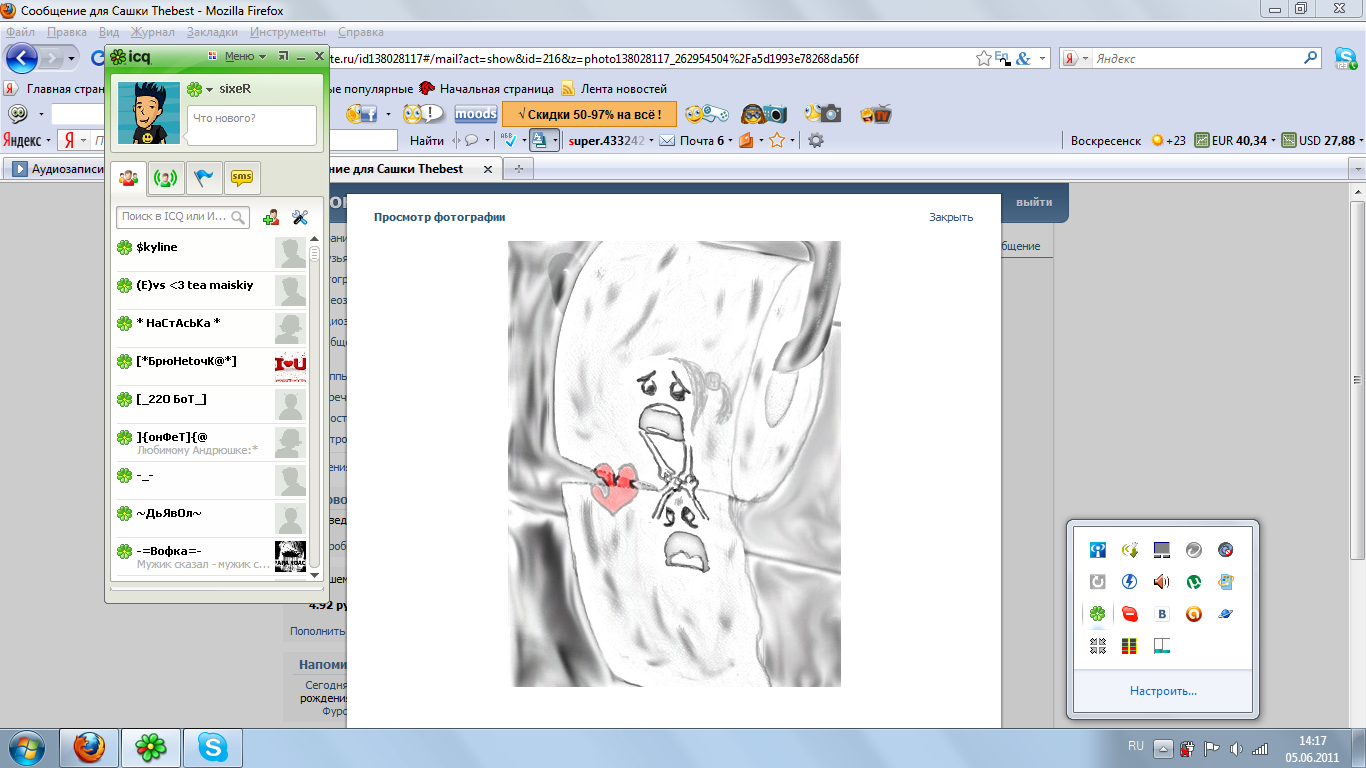
Task: Click Firefox back navigation button
Action: [22, 58]
